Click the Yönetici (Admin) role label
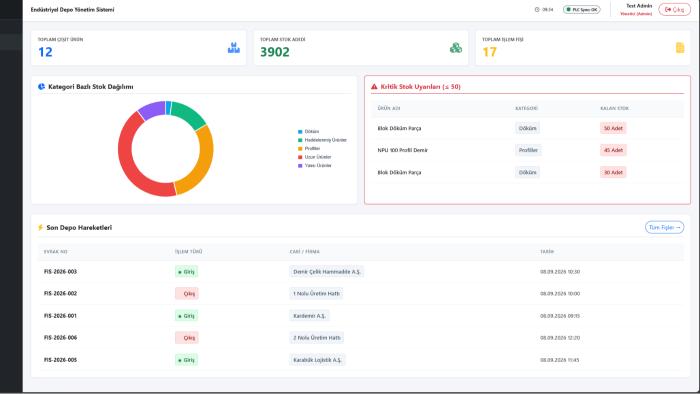Image resolution: width=700 pixels, height=394 pixels. [636, 14]
